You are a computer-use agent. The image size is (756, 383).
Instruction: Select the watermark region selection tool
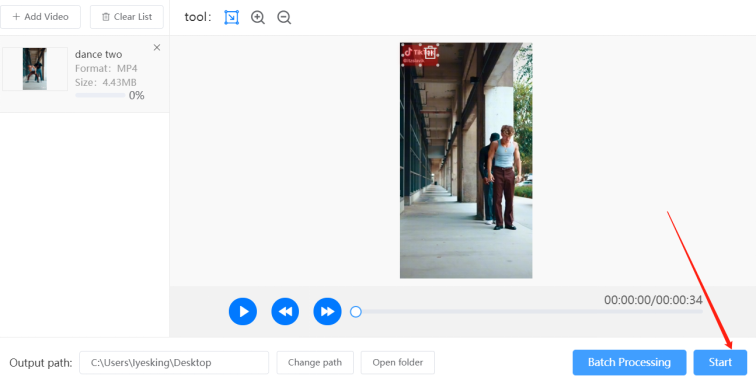[x=231, y=17]
